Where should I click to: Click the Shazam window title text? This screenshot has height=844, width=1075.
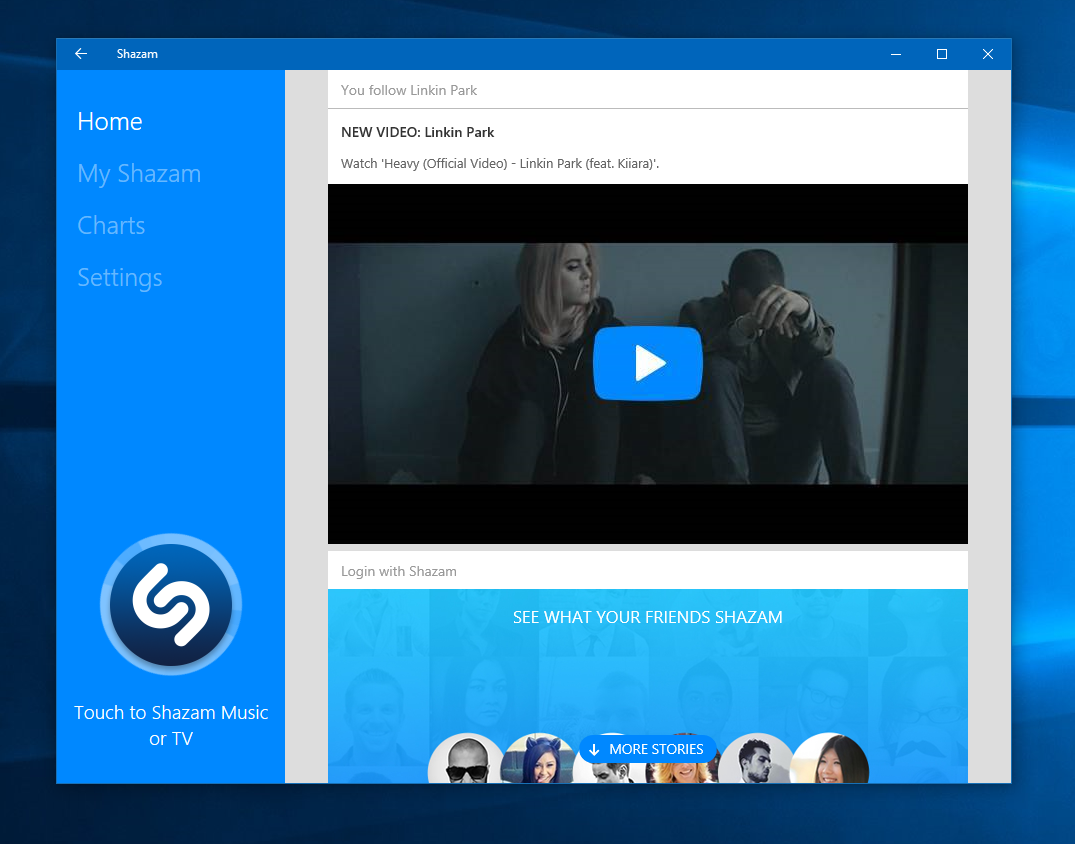point(137,53)
